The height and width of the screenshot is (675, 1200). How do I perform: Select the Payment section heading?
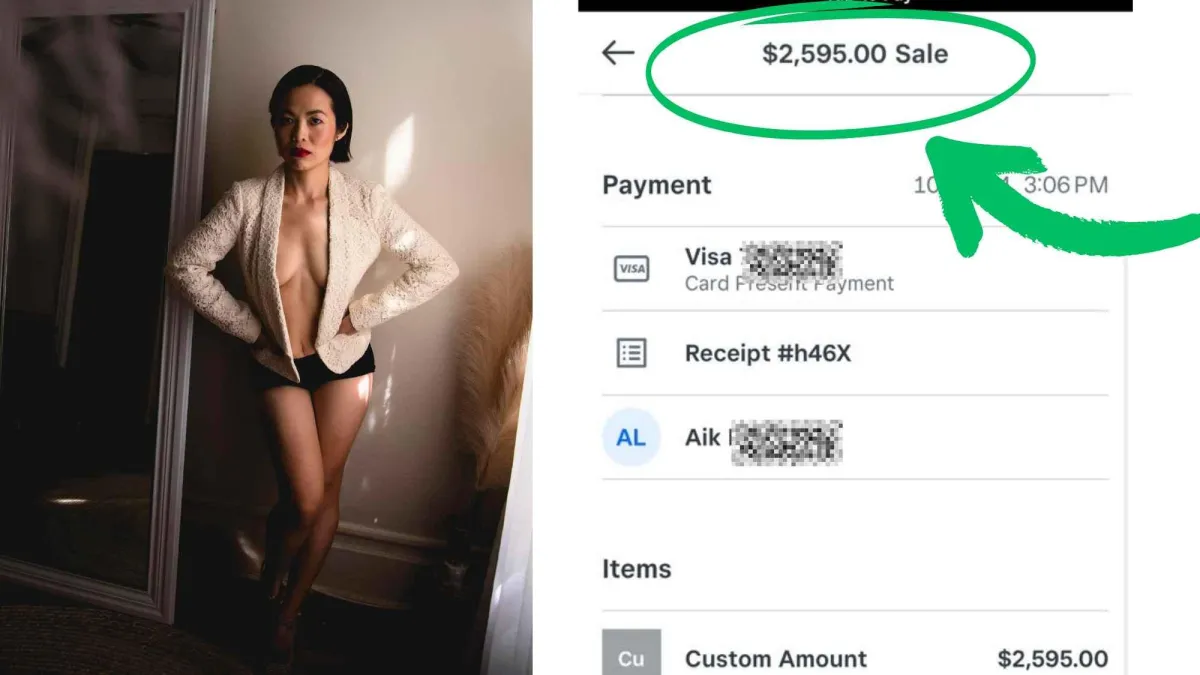(657, 185)
